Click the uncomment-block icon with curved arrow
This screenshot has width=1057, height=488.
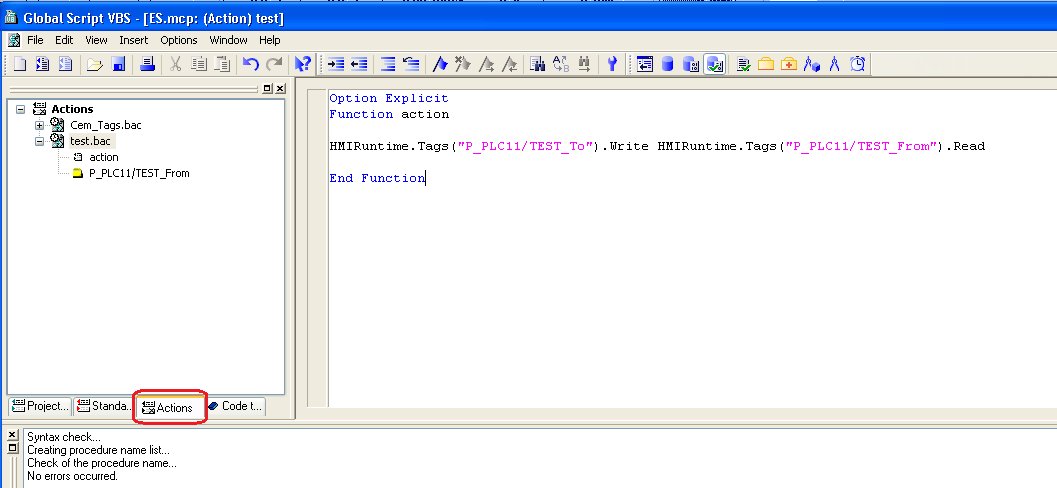(411, 64)
